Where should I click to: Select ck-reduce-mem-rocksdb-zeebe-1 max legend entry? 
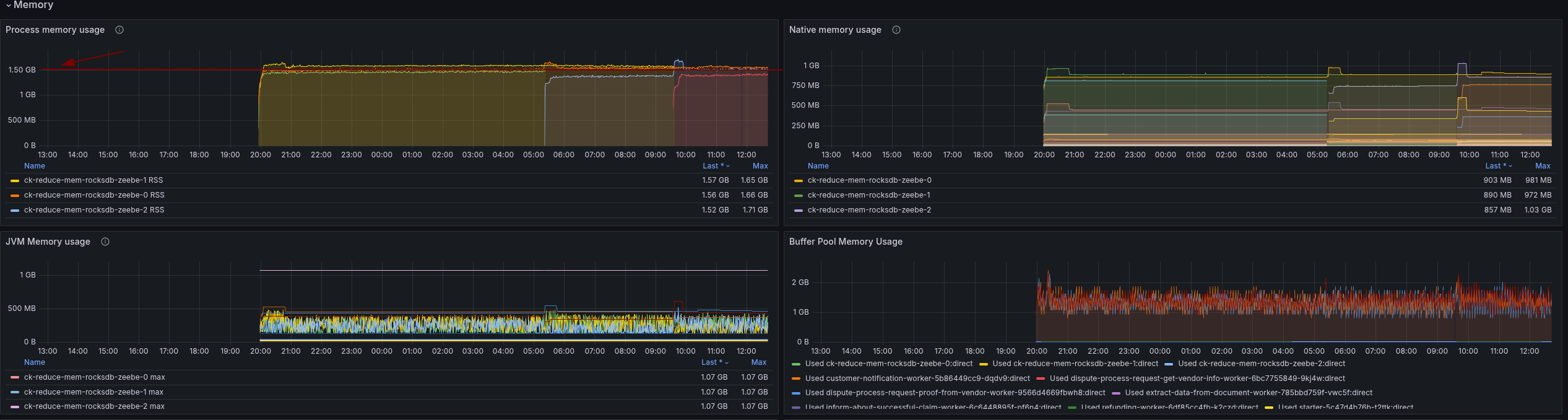click(x=93, y=392)
